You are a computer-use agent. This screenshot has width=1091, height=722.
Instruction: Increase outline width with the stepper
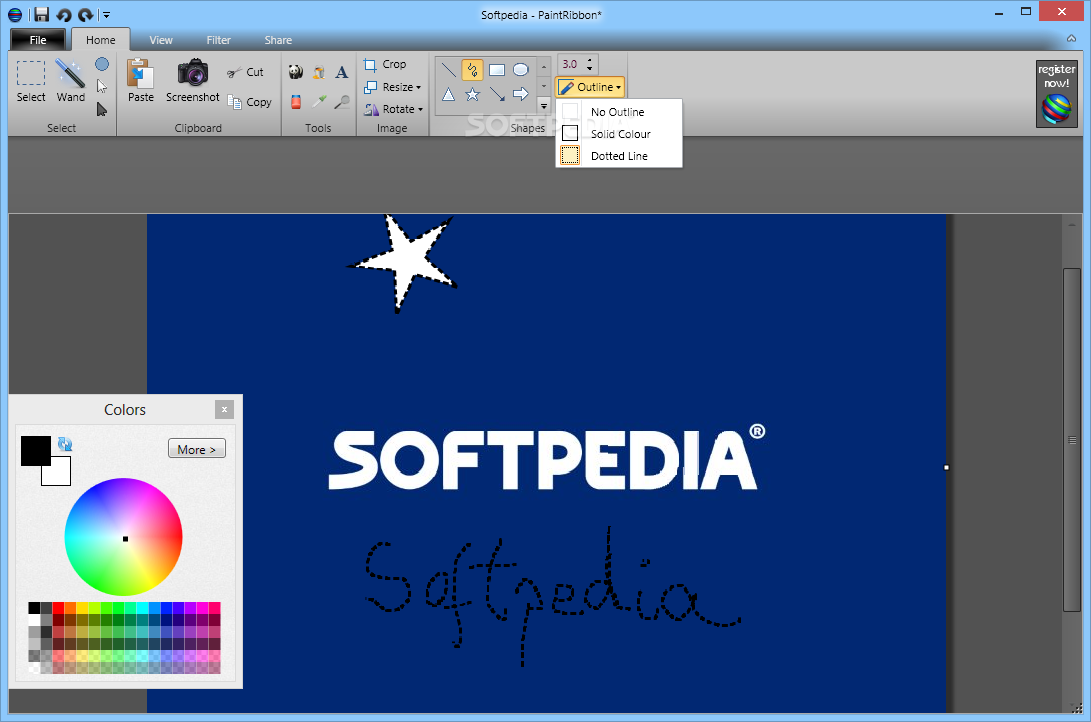tap(590, 60)
